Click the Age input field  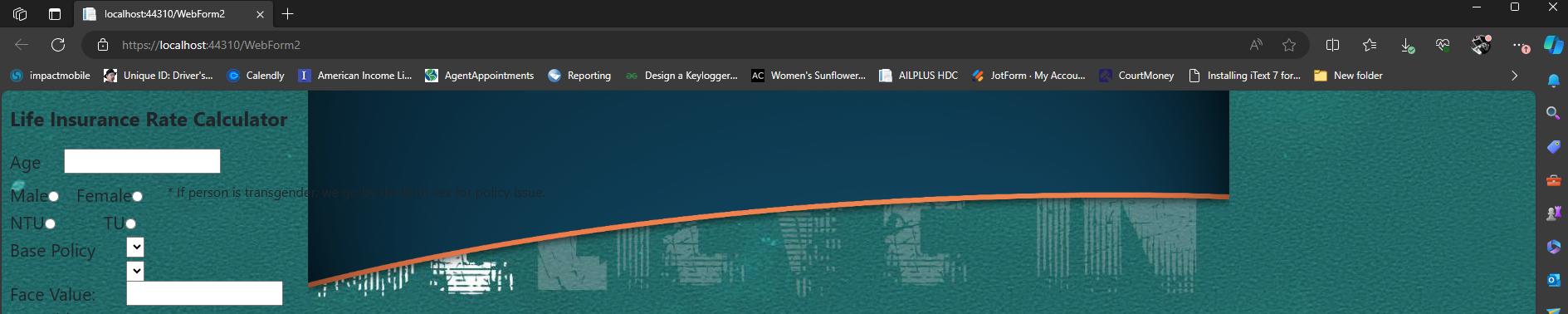coord(142,161)
